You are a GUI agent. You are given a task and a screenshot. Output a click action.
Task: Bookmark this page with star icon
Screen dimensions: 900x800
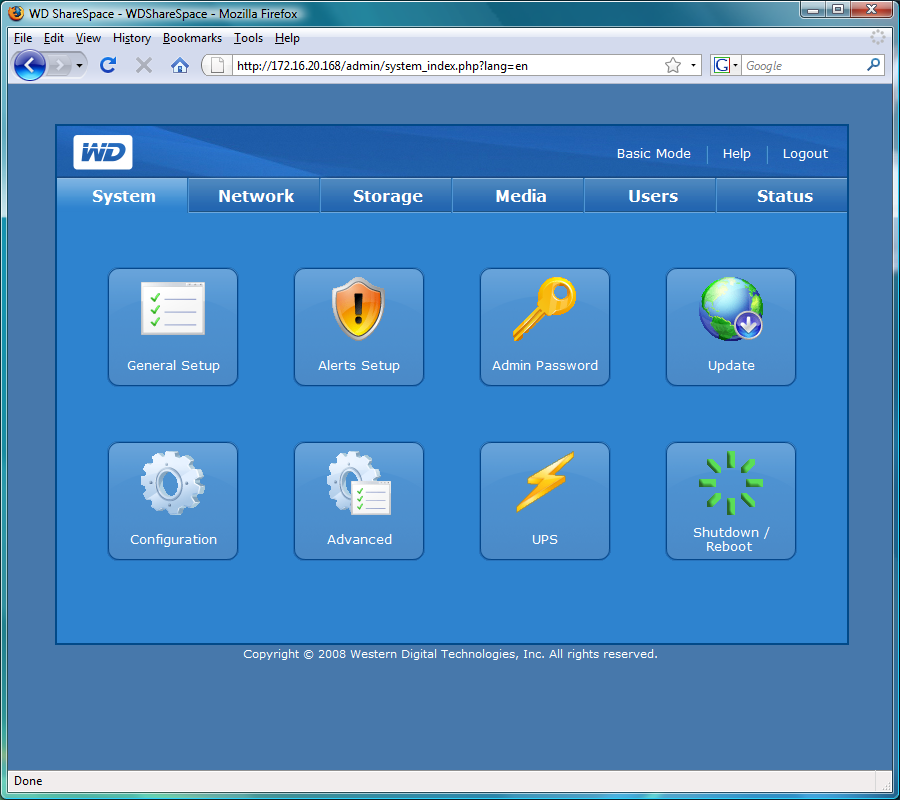673,65
